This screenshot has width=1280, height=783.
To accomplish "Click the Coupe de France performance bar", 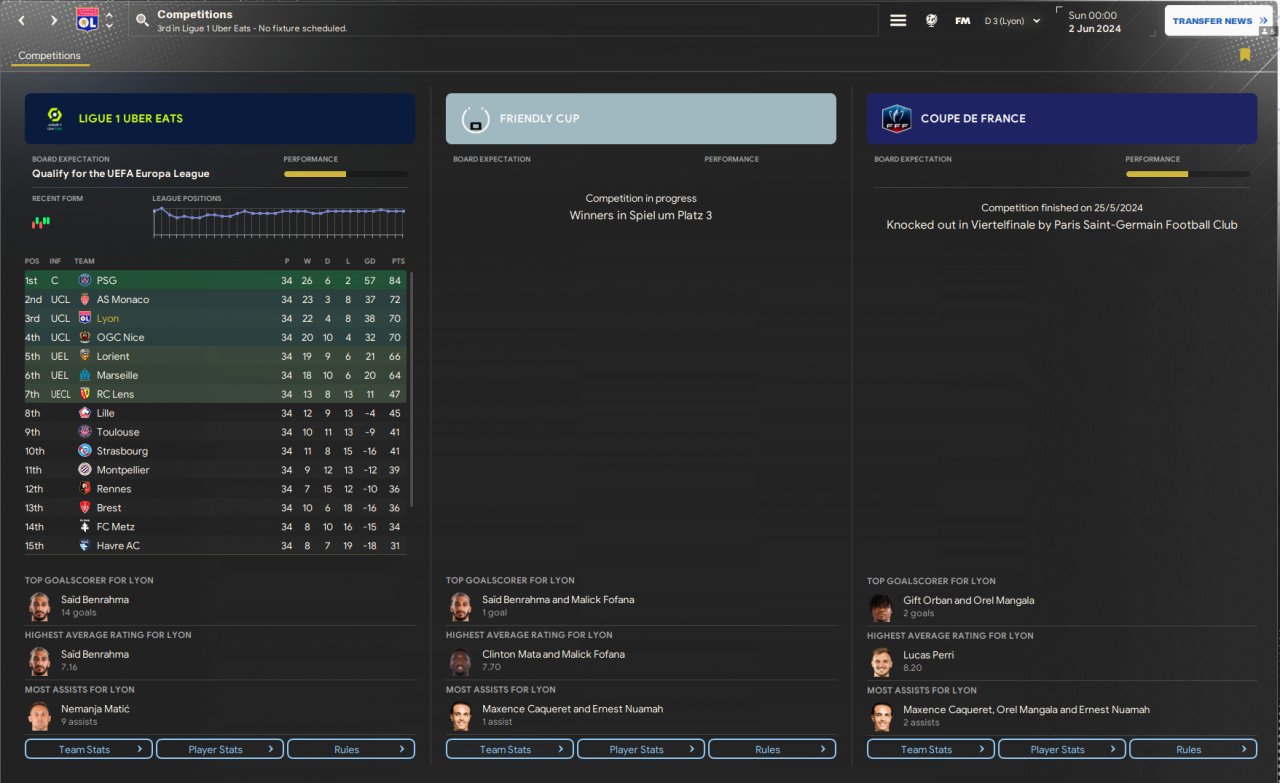I will coord(1187,174).
